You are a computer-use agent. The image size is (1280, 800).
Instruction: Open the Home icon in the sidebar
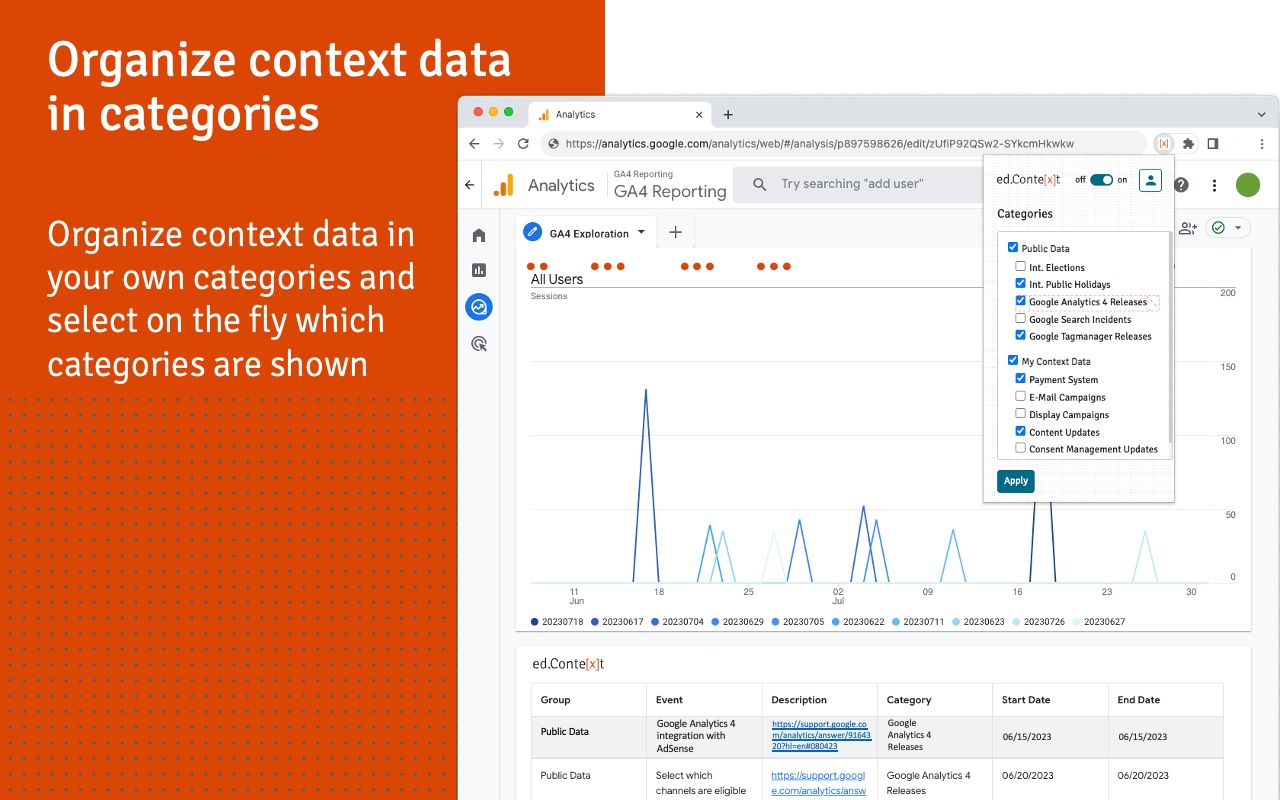479,236
